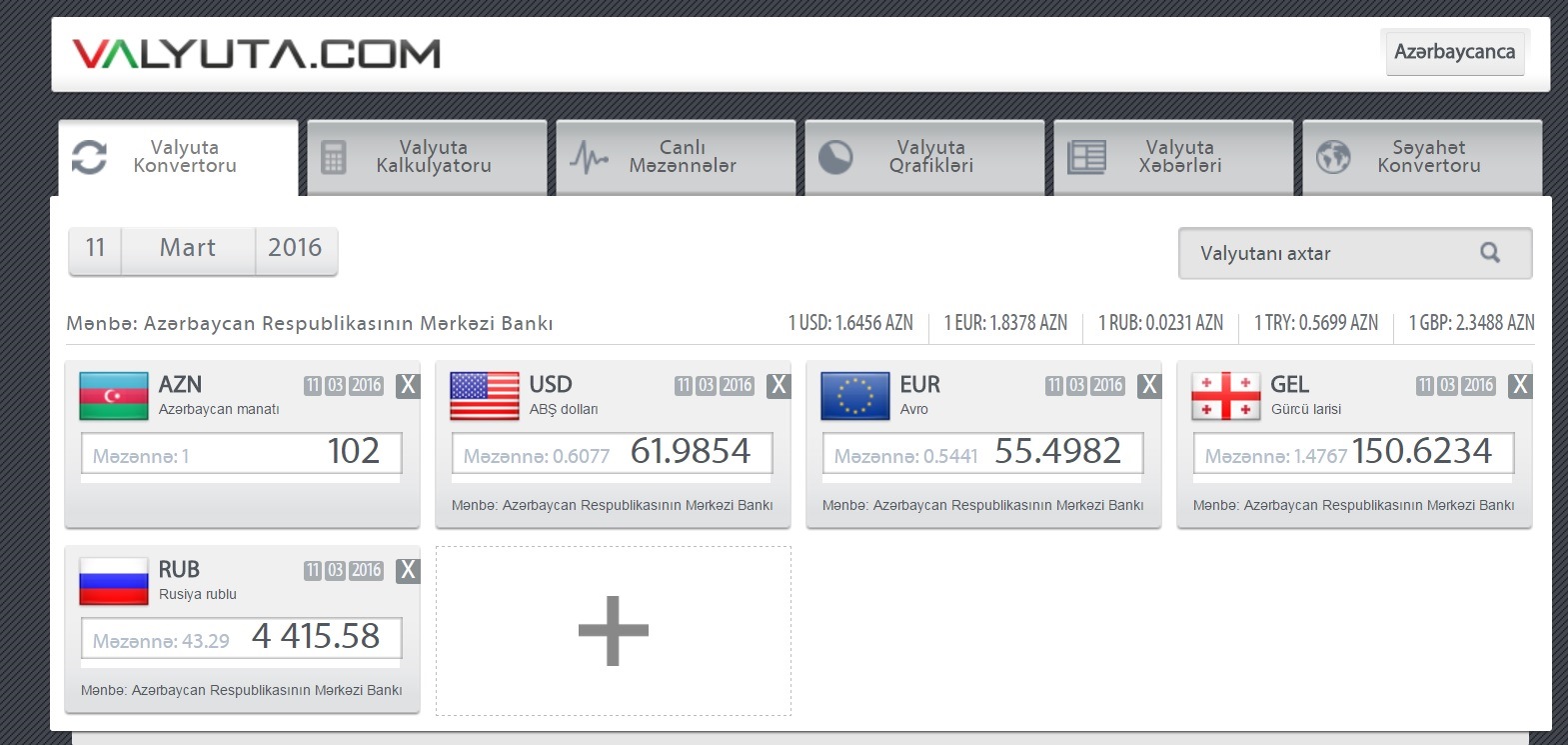1568x745 pixels.
Task: Change the date on the USD card
Action: pos(715,385)
